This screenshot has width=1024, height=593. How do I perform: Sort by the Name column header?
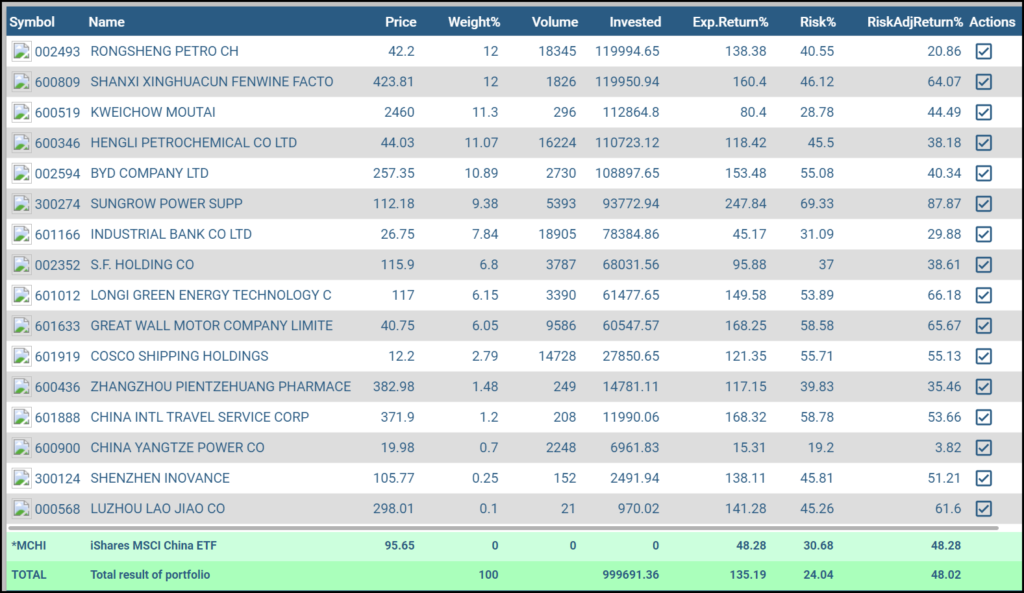coord(106,22)
